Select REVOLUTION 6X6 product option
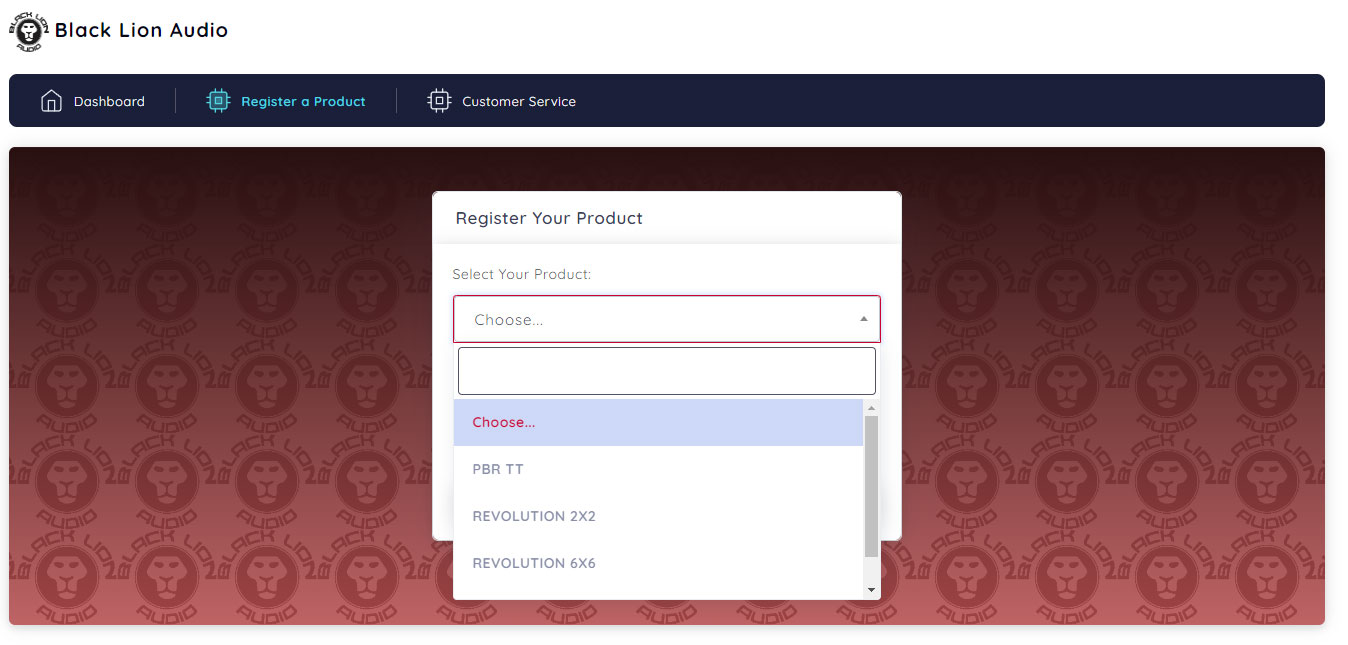 pos(658,563)
